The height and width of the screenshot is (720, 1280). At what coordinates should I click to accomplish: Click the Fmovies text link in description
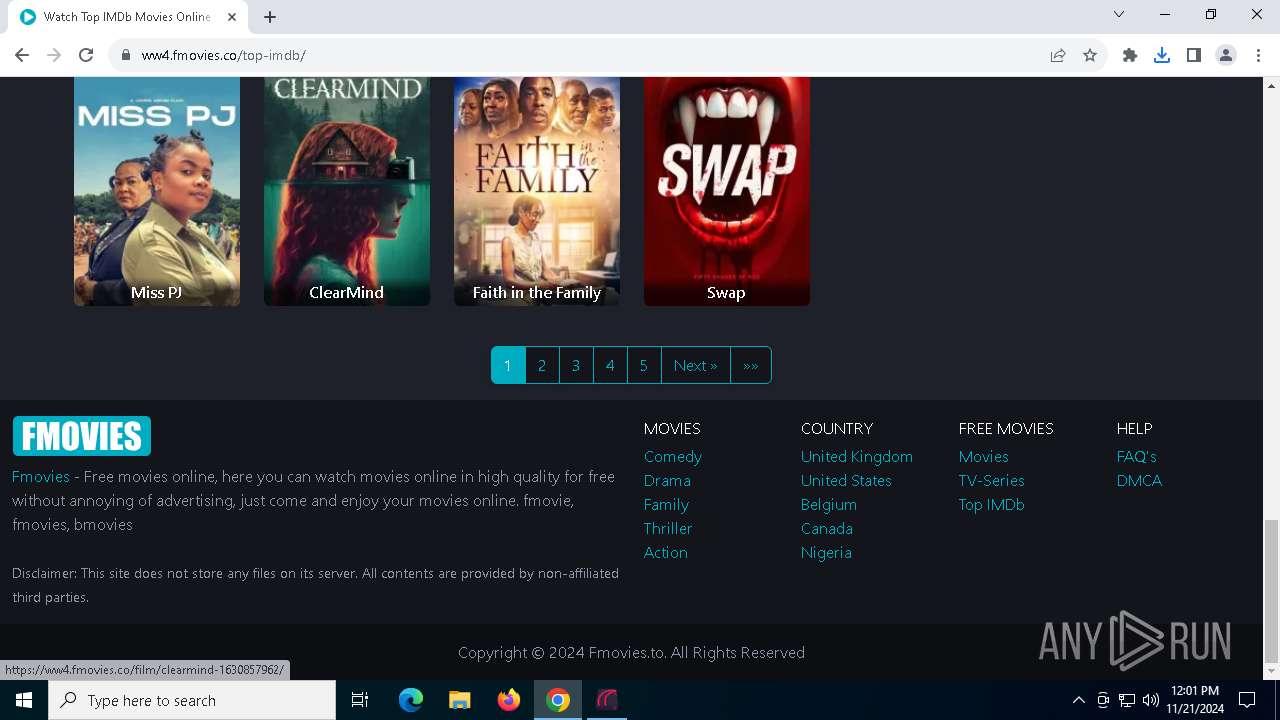click(x=41, y=476)
